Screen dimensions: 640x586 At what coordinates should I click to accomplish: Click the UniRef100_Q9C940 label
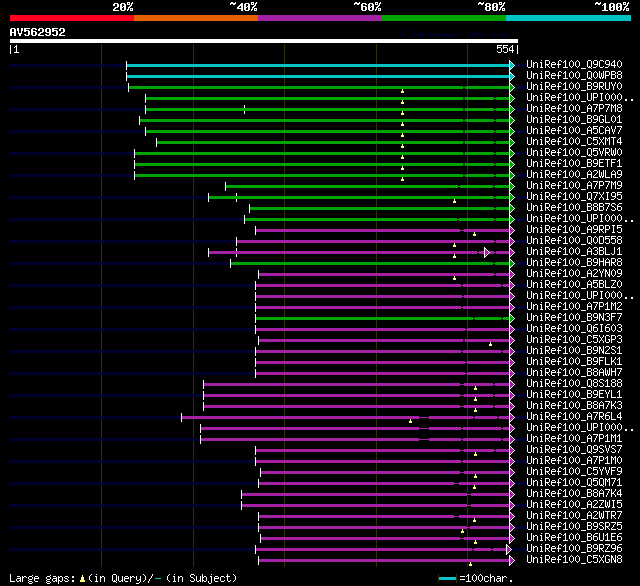coord(574,64)
